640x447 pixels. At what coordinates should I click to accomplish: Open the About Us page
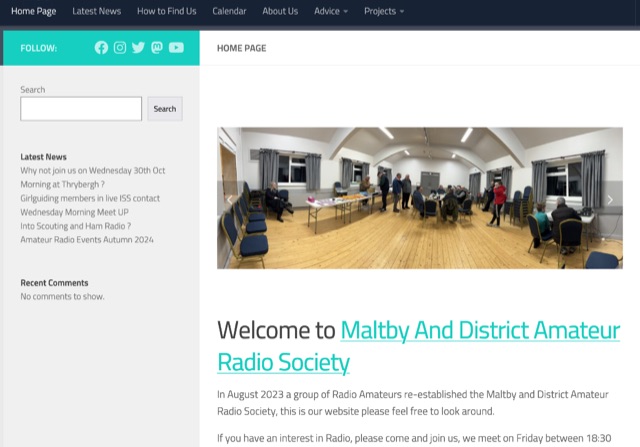(x=280, y=11)
